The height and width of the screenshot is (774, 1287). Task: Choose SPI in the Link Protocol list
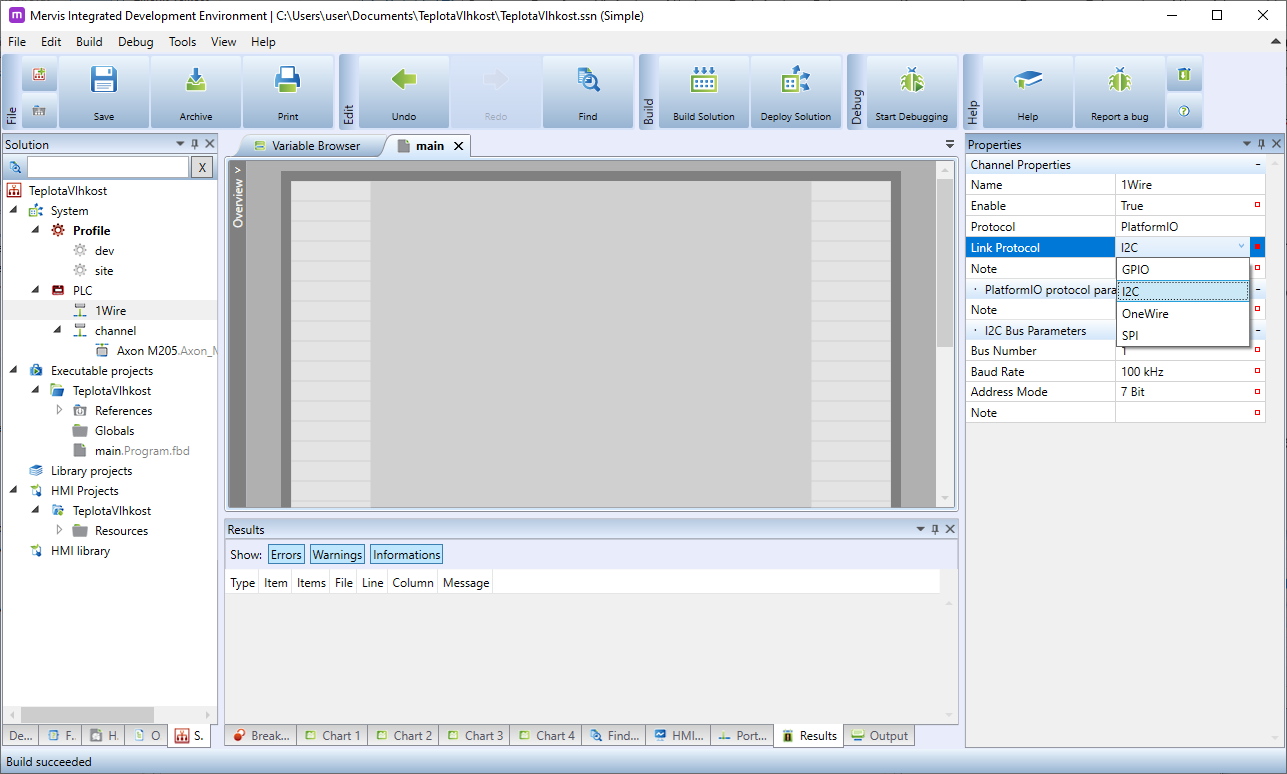pos(1130,336)
